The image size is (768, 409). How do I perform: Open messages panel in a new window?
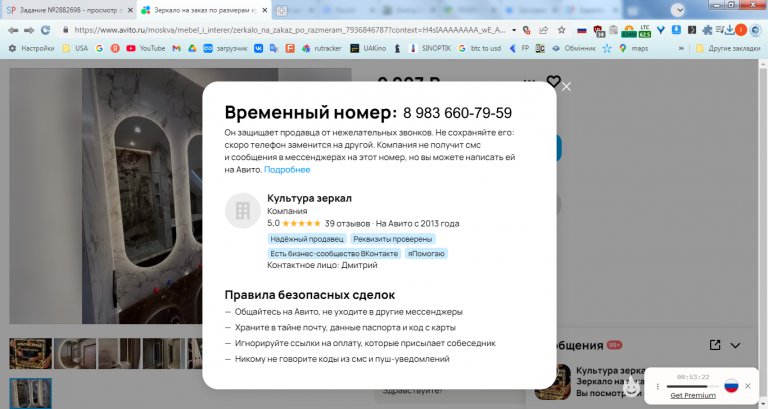(715, 345)
